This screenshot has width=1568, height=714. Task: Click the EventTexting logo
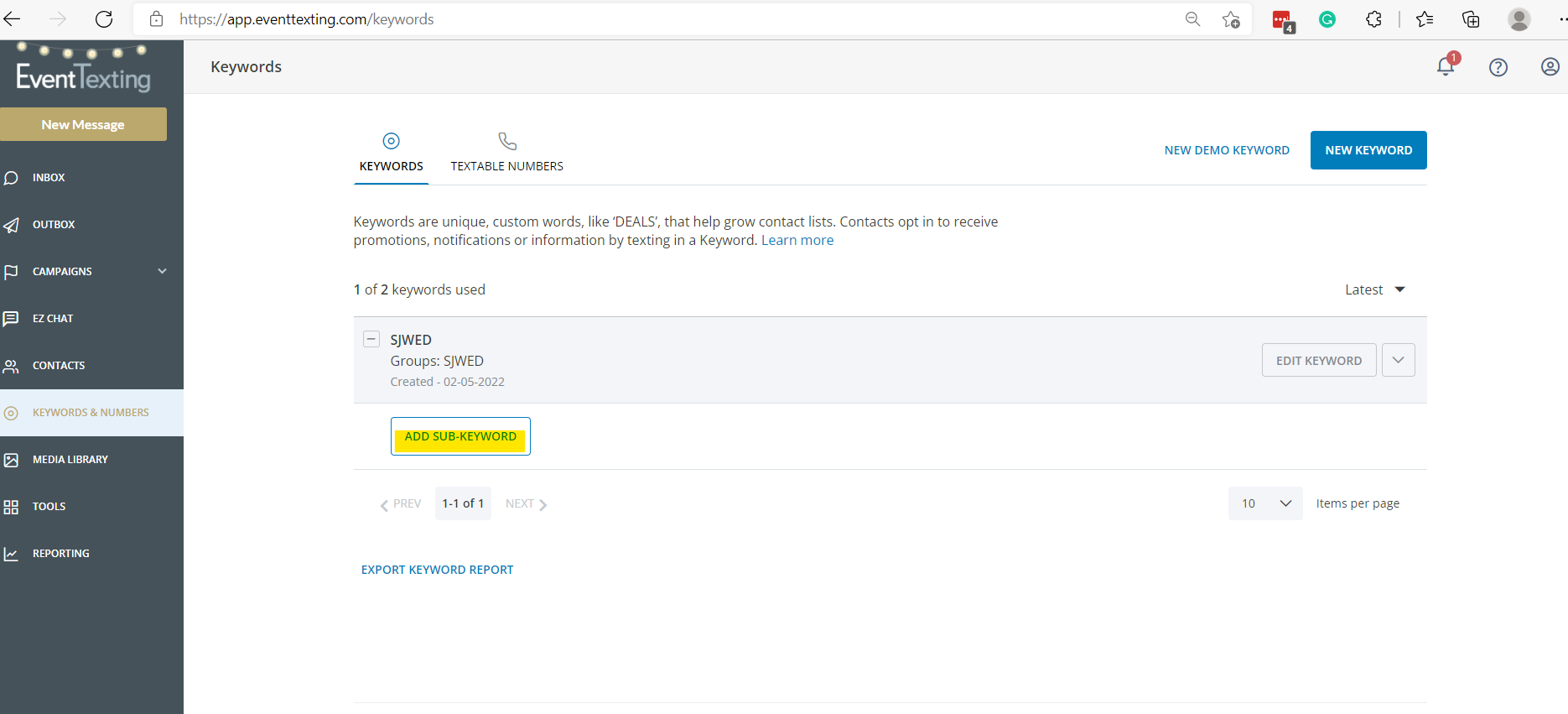[x=83, y=69]
